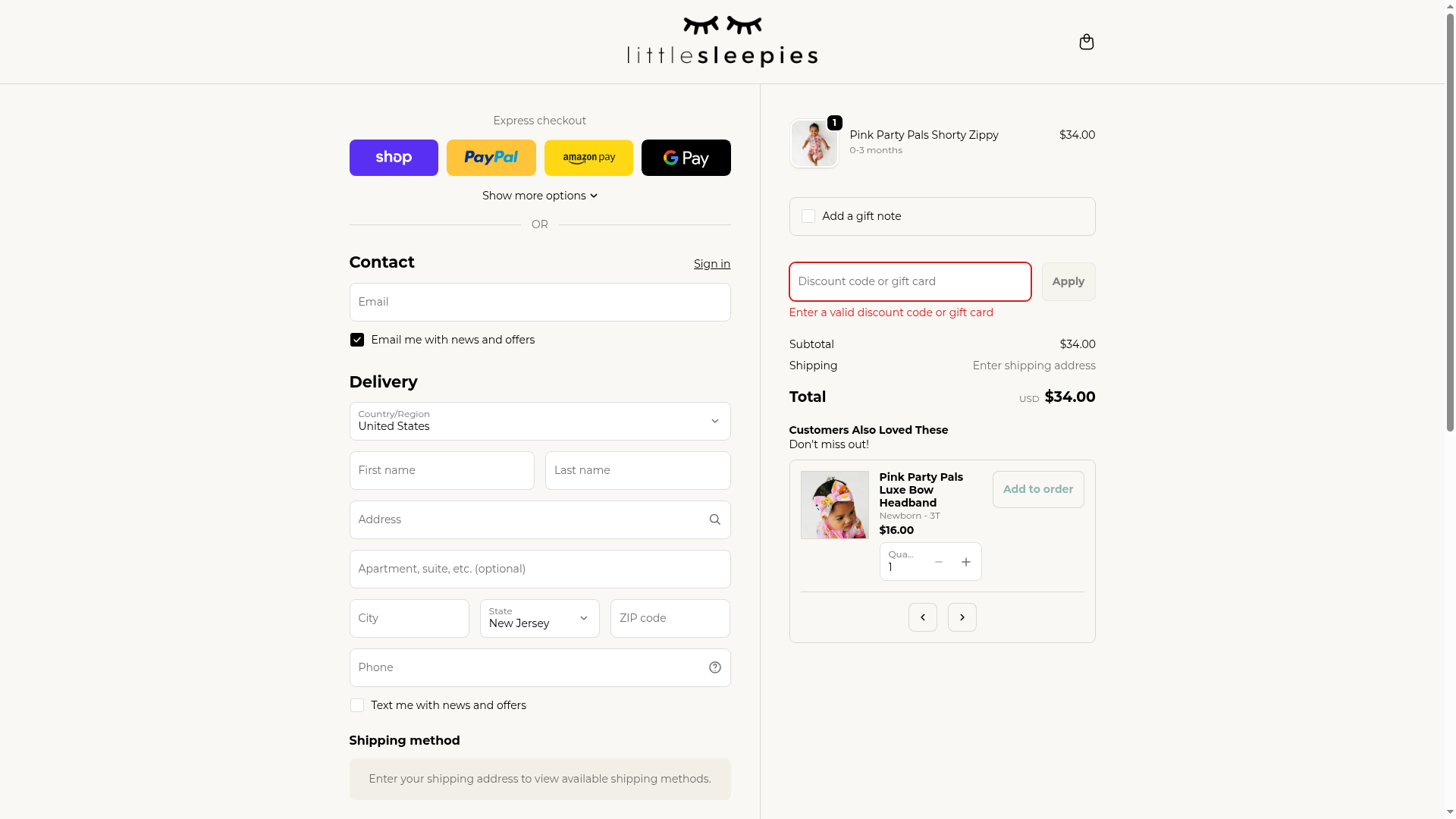The height and width of the screenshot is (819, 1456).
Task: Click the phone field help icon
Action: [x=714, y=667]
